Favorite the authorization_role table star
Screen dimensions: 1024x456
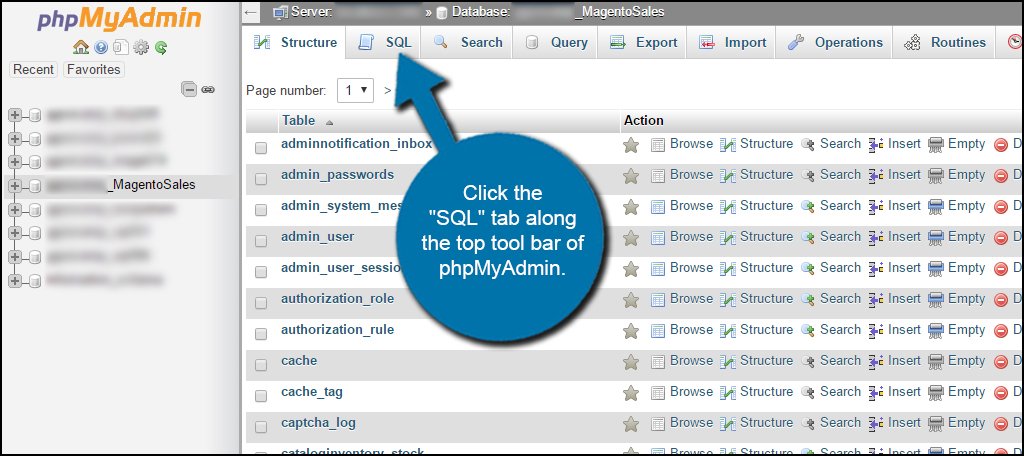[631, 300]
